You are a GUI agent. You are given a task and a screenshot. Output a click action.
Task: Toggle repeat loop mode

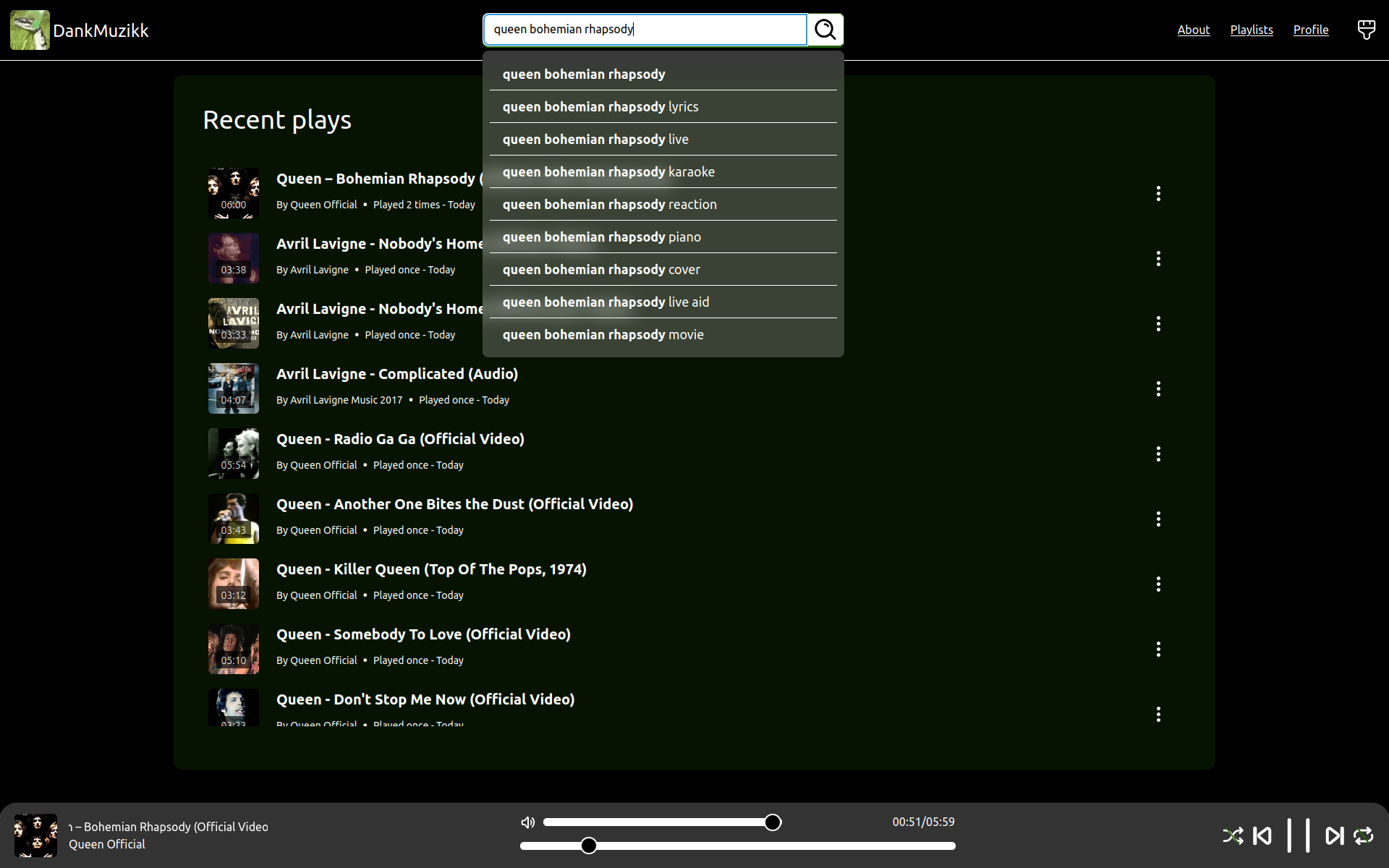(x=1364, y=836)
